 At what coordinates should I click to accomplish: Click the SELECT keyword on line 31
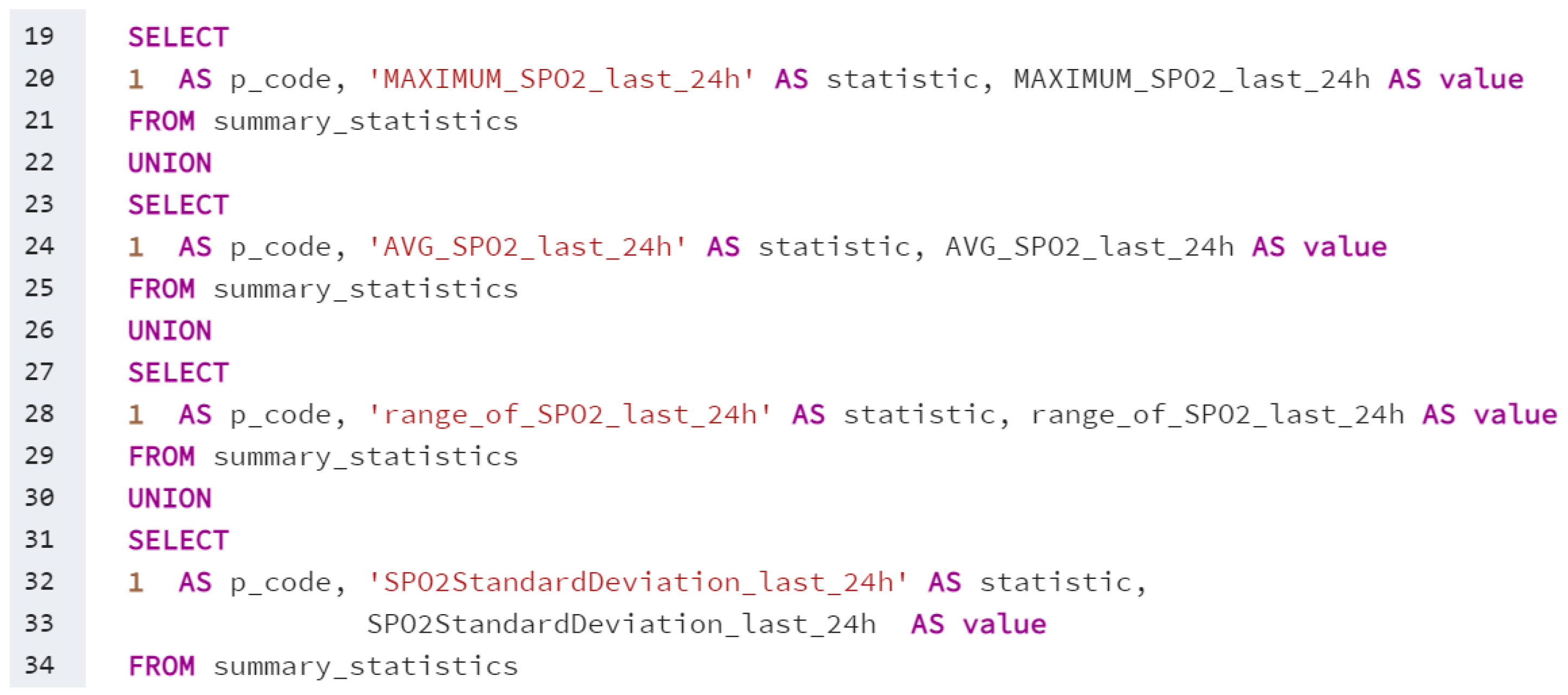click(179, 540)
